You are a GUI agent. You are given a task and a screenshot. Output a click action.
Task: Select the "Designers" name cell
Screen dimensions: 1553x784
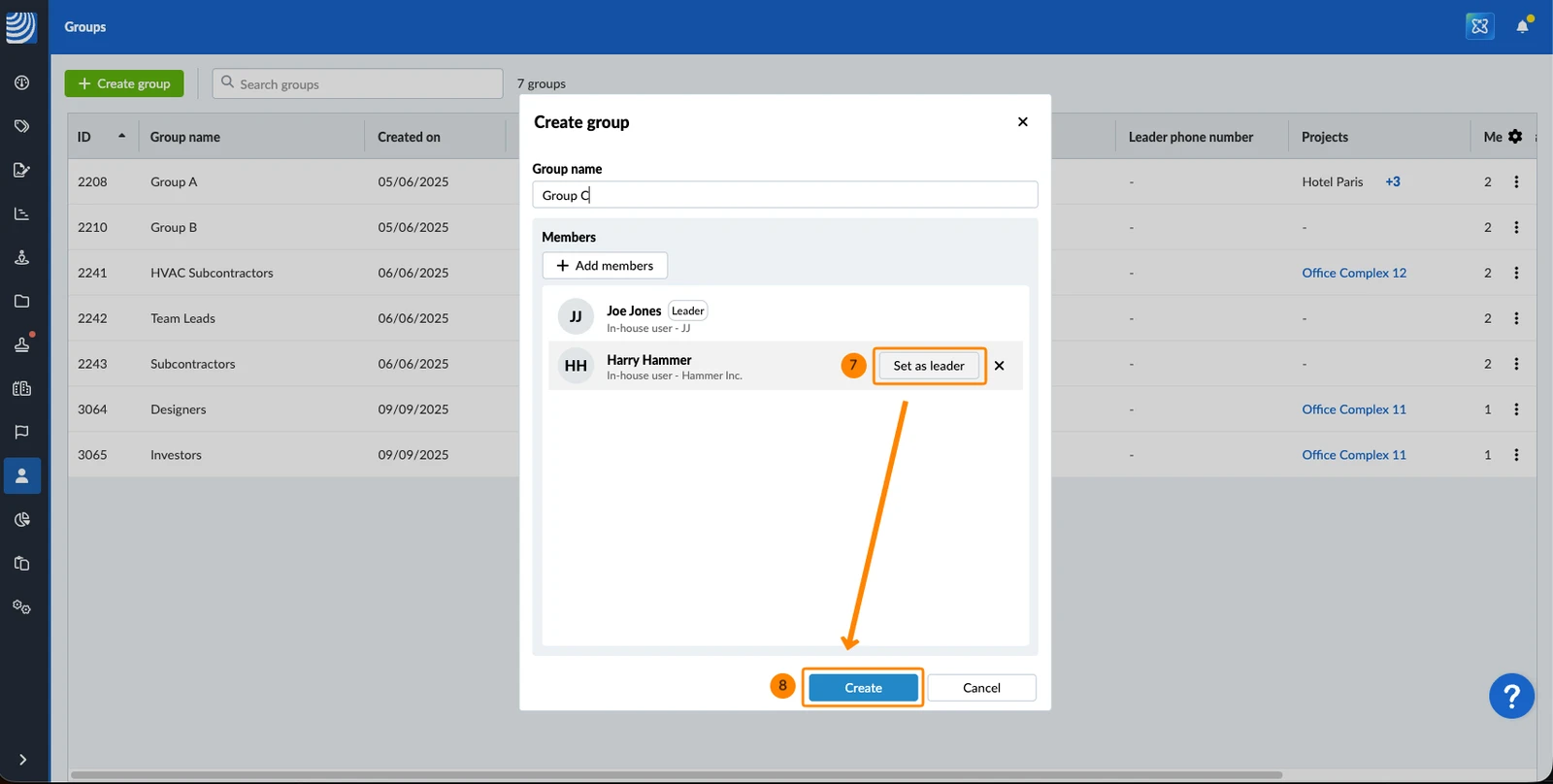(178, 409)
